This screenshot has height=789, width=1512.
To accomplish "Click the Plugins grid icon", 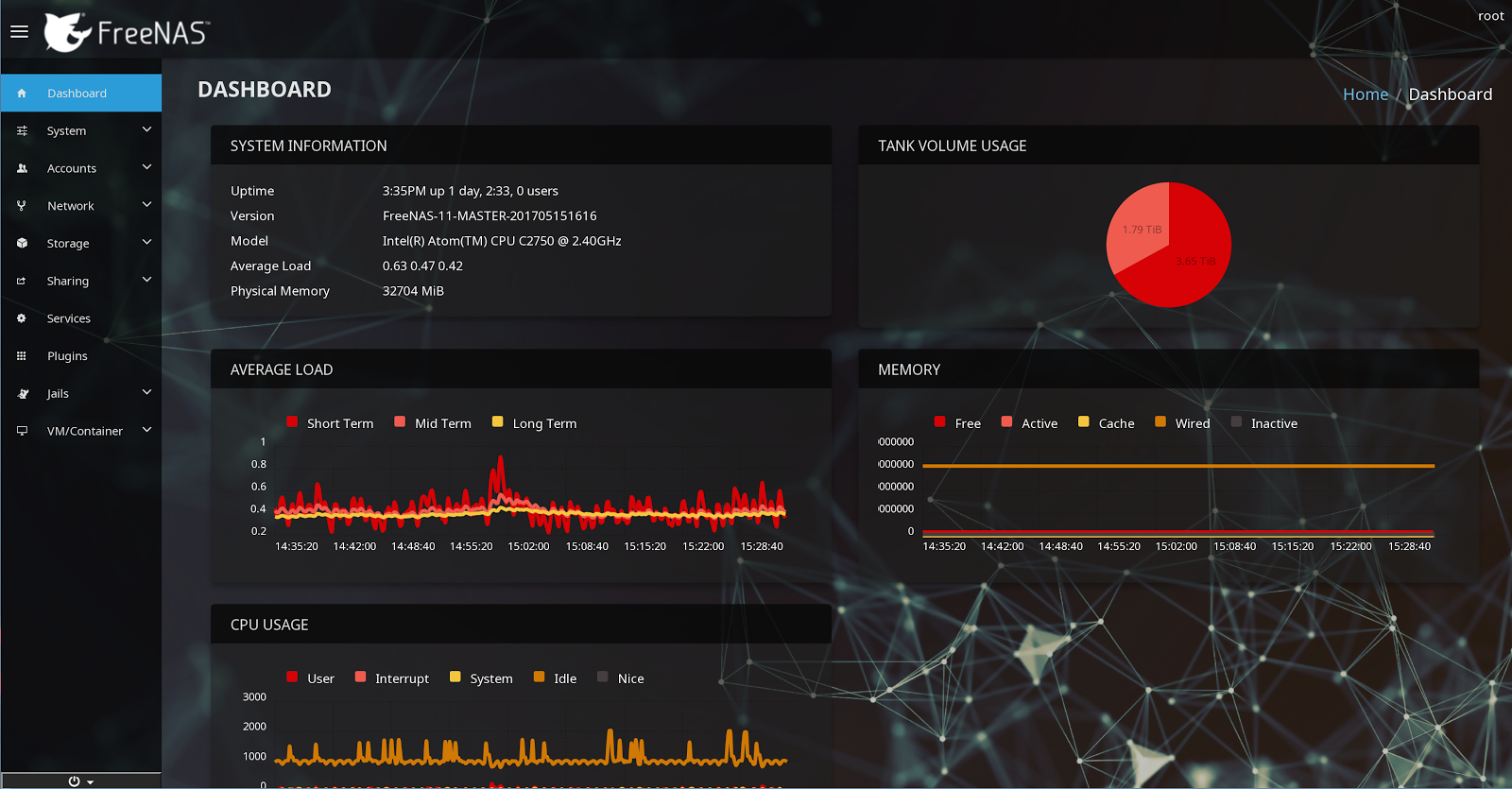I will click(x=22, y=356).
